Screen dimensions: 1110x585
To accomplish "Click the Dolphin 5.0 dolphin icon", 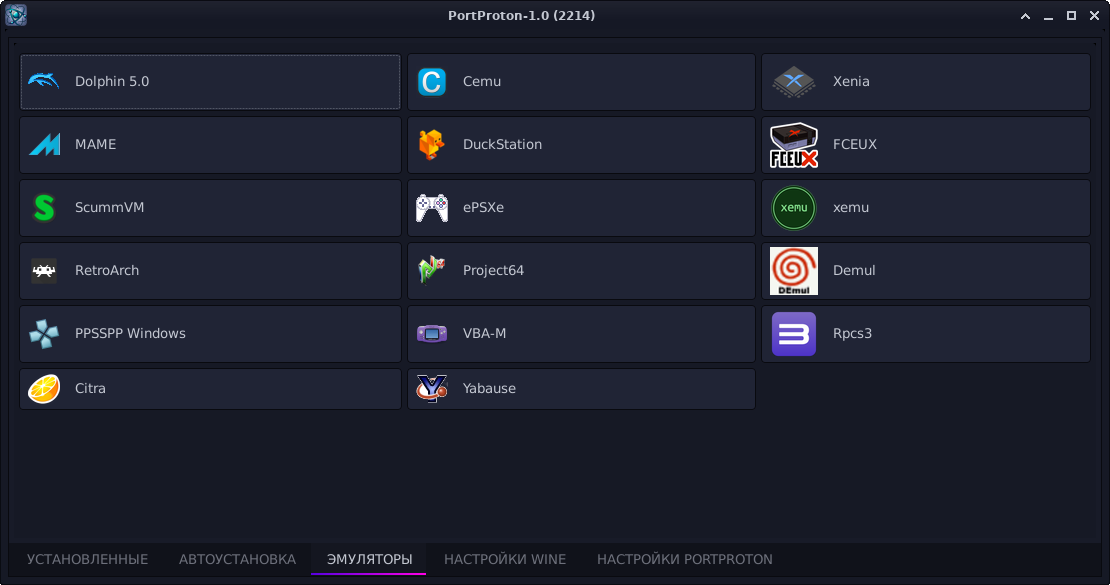I will (43, 81).
